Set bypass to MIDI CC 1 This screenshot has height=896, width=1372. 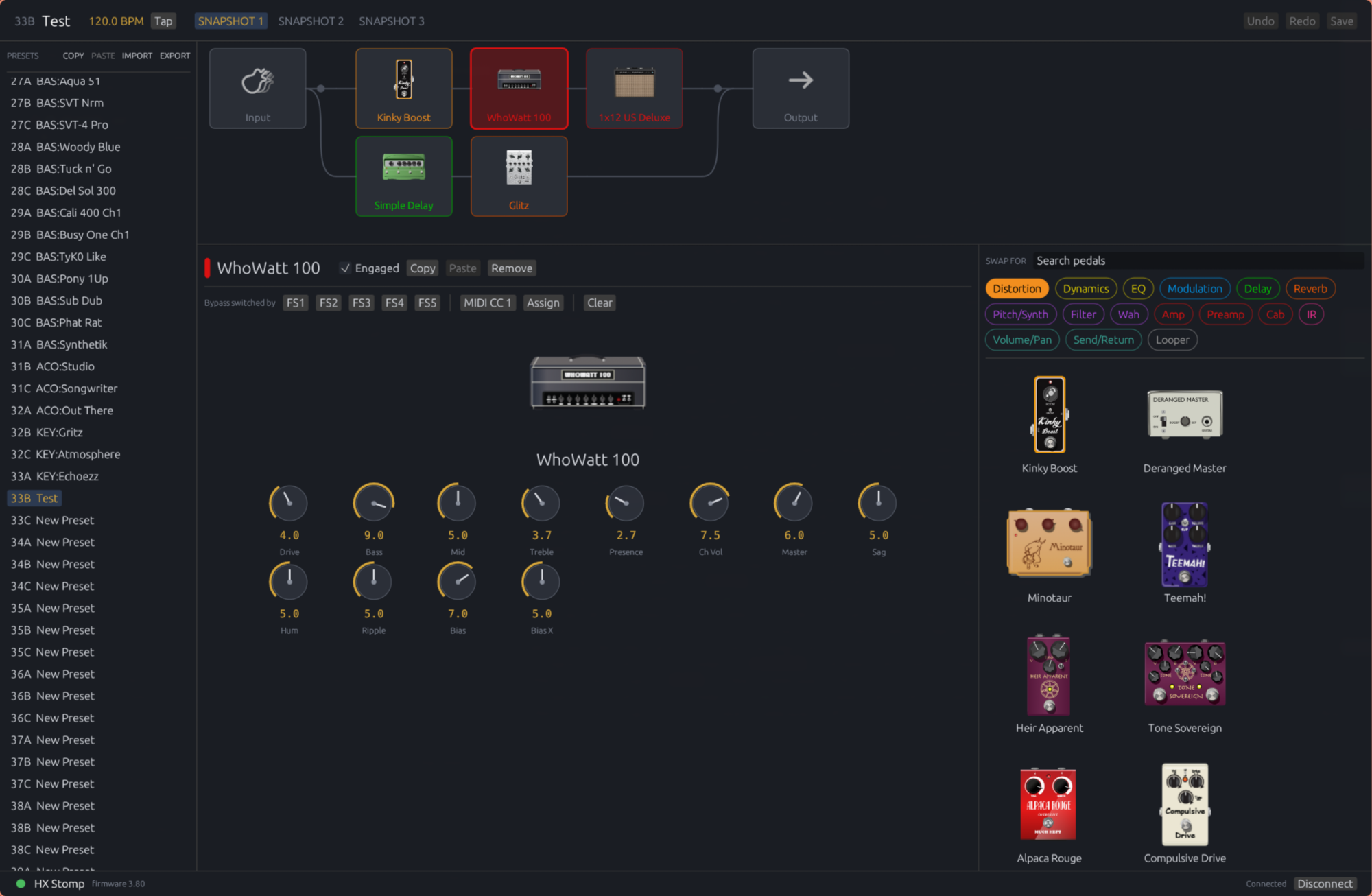click(488, 303)
